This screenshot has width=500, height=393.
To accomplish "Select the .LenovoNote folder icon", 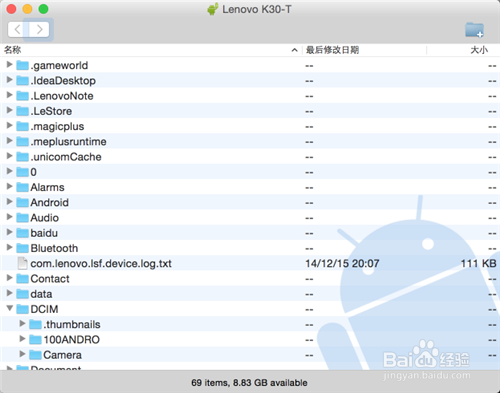I will (x=23, y=96).
